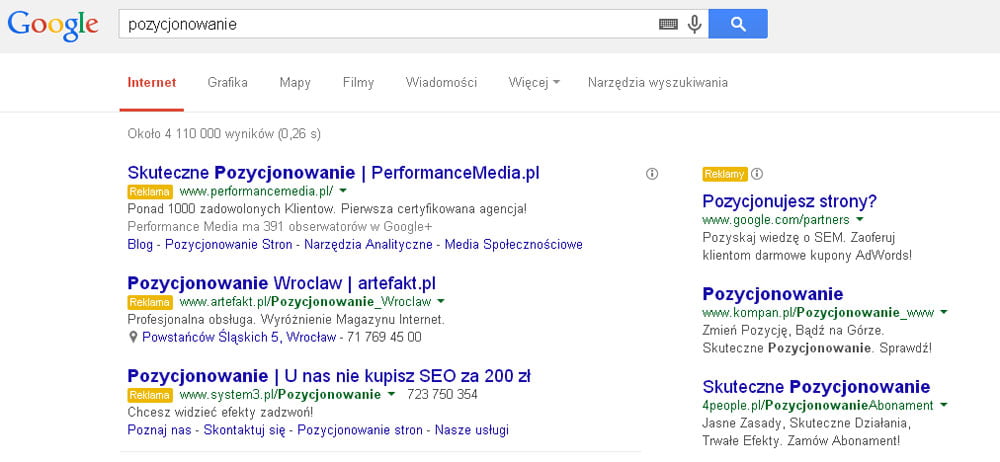This screenshot has height=462, width=1000.
Task: Open Skuteczne Pozycjonowanie | PerformanceMedia.pl result
Action: (334, 173)
